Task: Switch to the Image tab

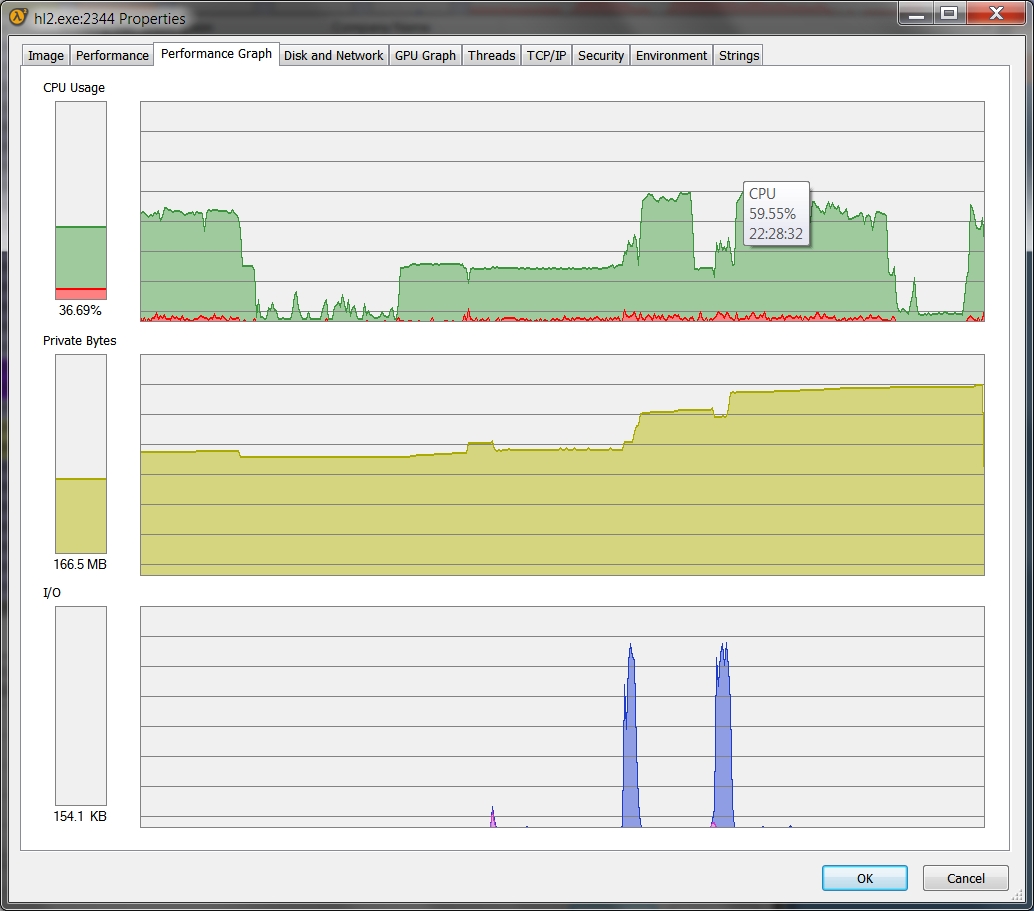Action: point(46,55)
